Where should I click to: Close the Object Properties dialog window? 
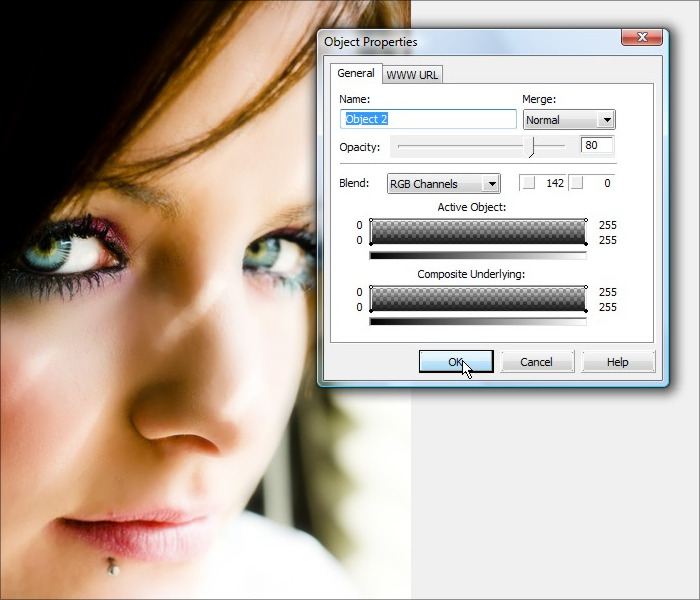(x=641, y=38)
